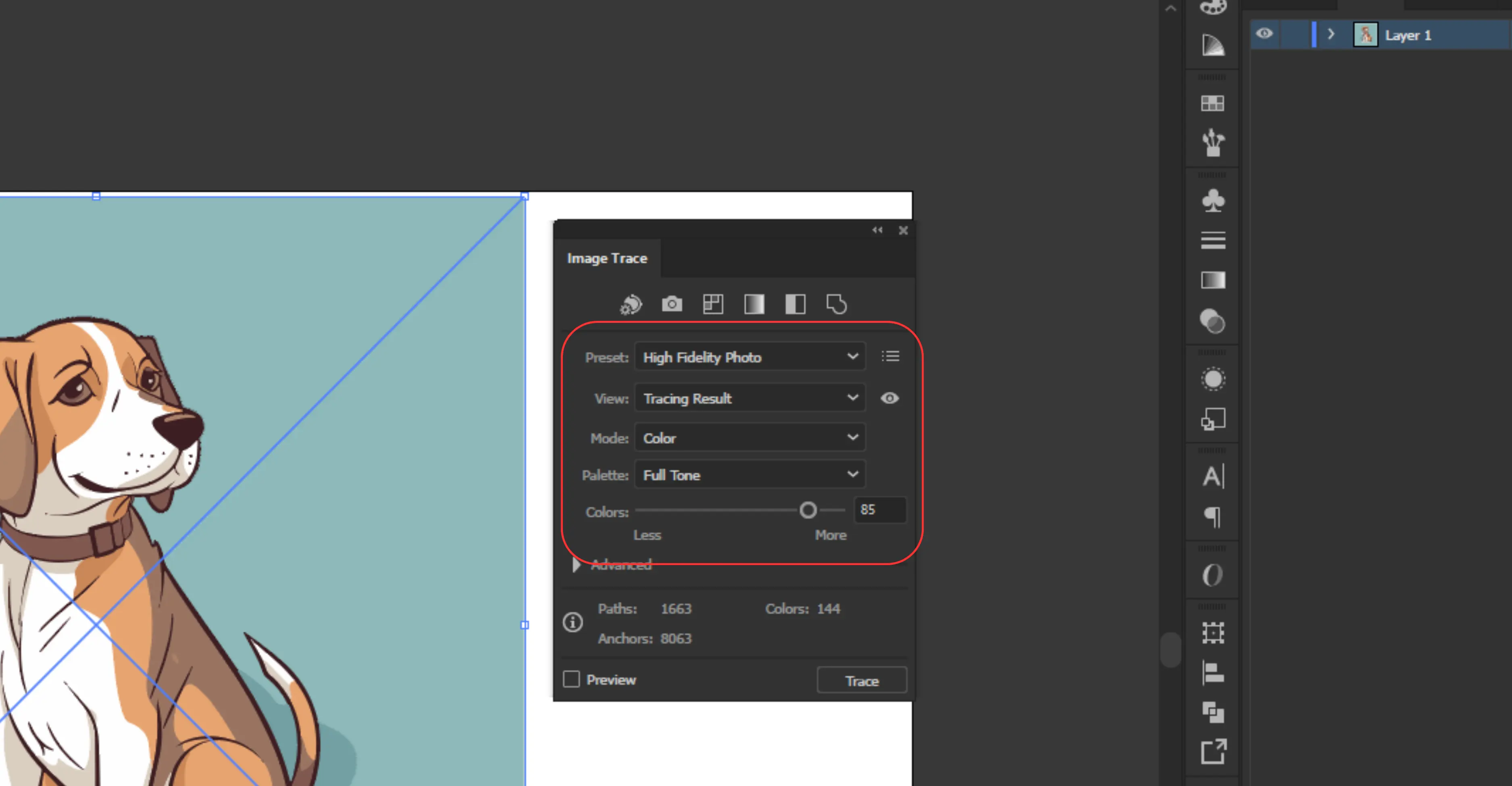Toggle the eye icon next to View
Screen dimensions: 1512x786
point(890,398)
